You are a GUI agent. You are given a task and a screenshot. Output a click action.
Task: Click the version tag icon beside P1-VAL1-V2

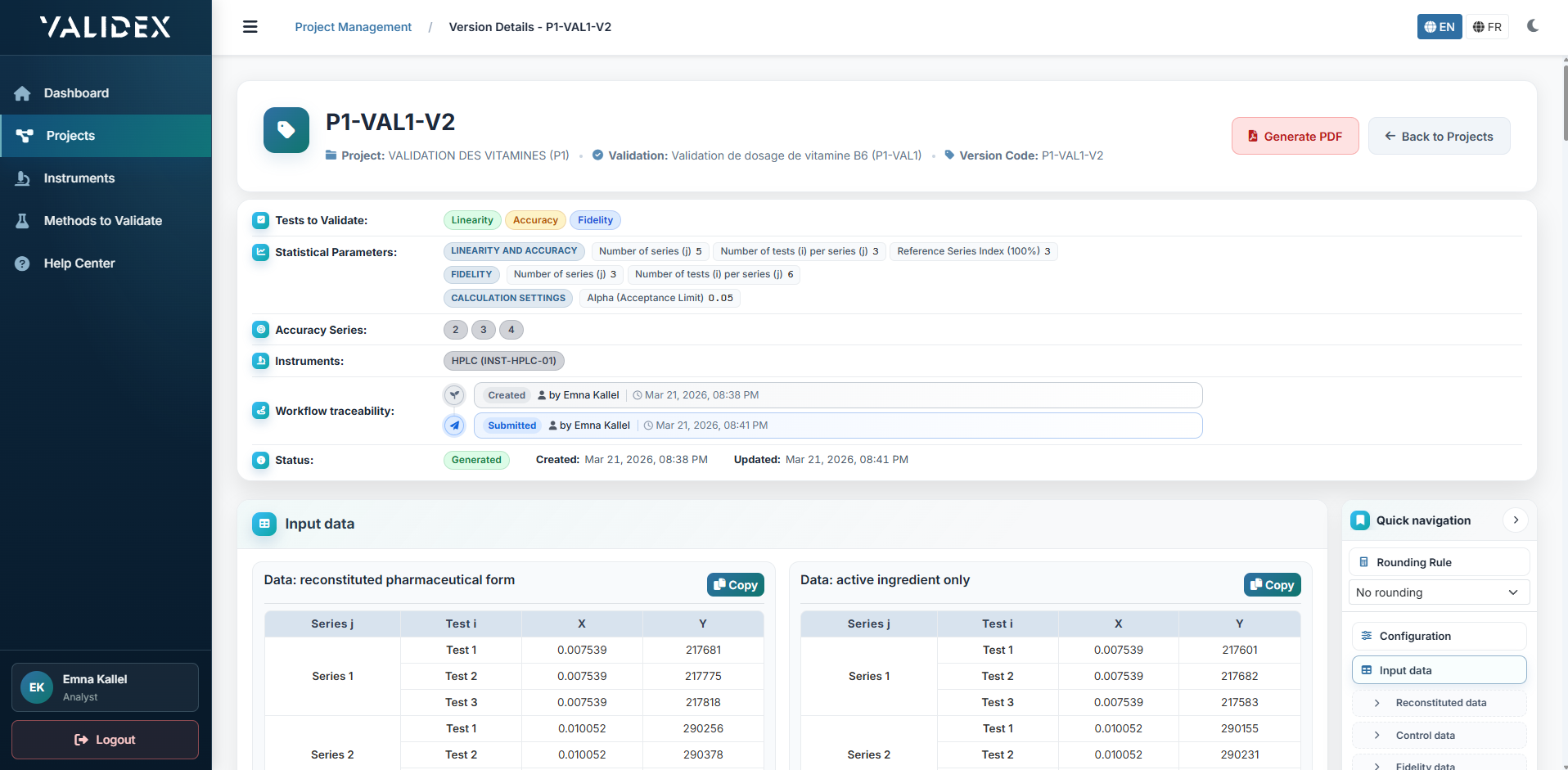tap(286, 130)
